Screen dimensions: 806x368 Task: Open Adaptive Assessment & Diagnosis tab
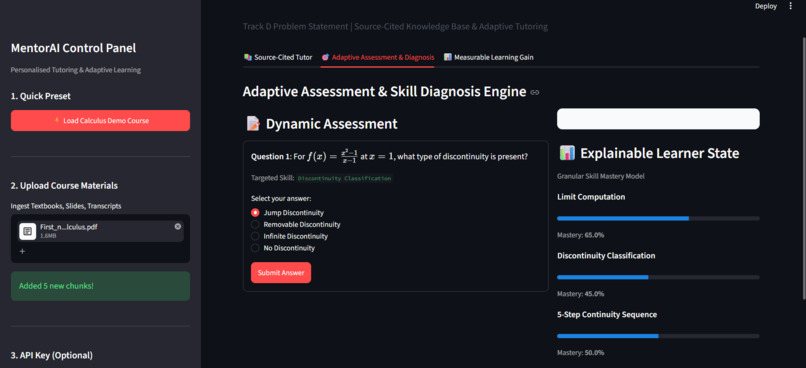[x=378, y=57]
